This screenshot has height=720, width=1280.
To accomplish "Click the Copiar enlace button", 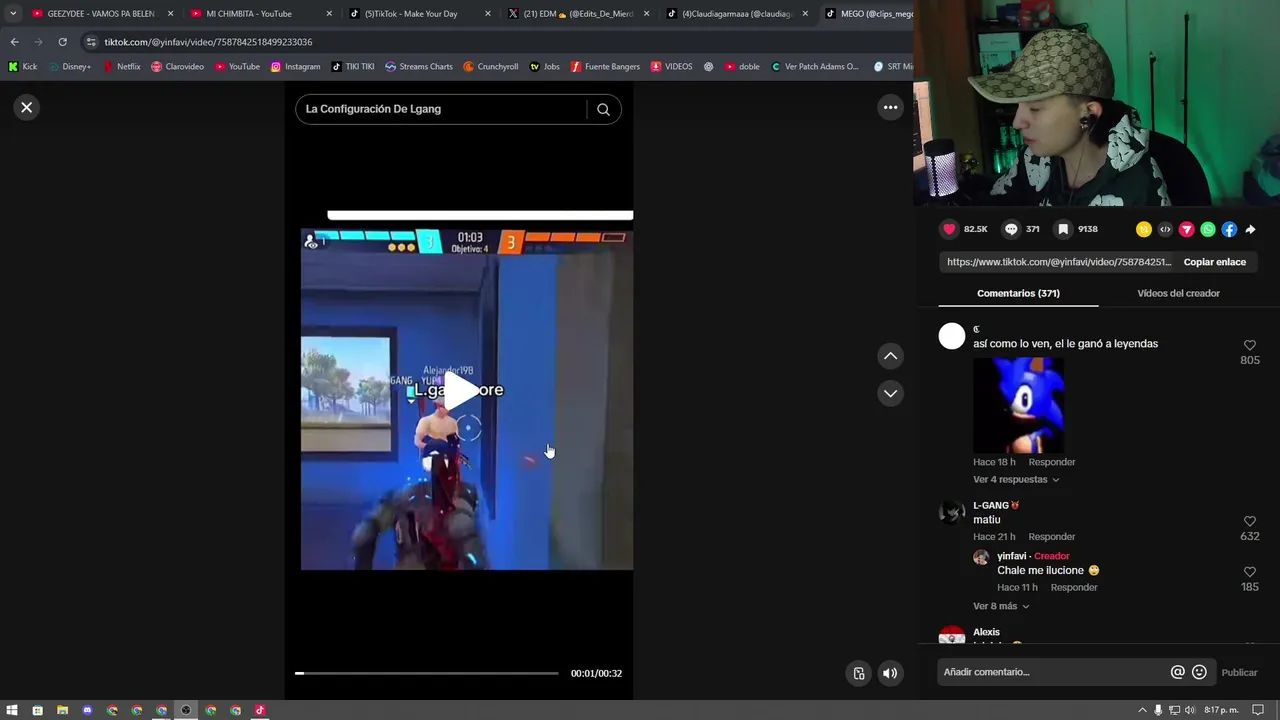I will (x=1214, y=262).
